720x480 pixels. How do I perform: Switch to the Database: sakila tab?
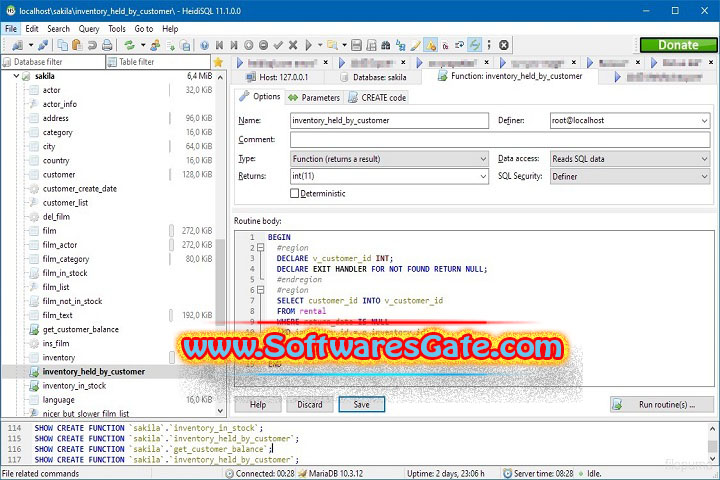(374, 77)
